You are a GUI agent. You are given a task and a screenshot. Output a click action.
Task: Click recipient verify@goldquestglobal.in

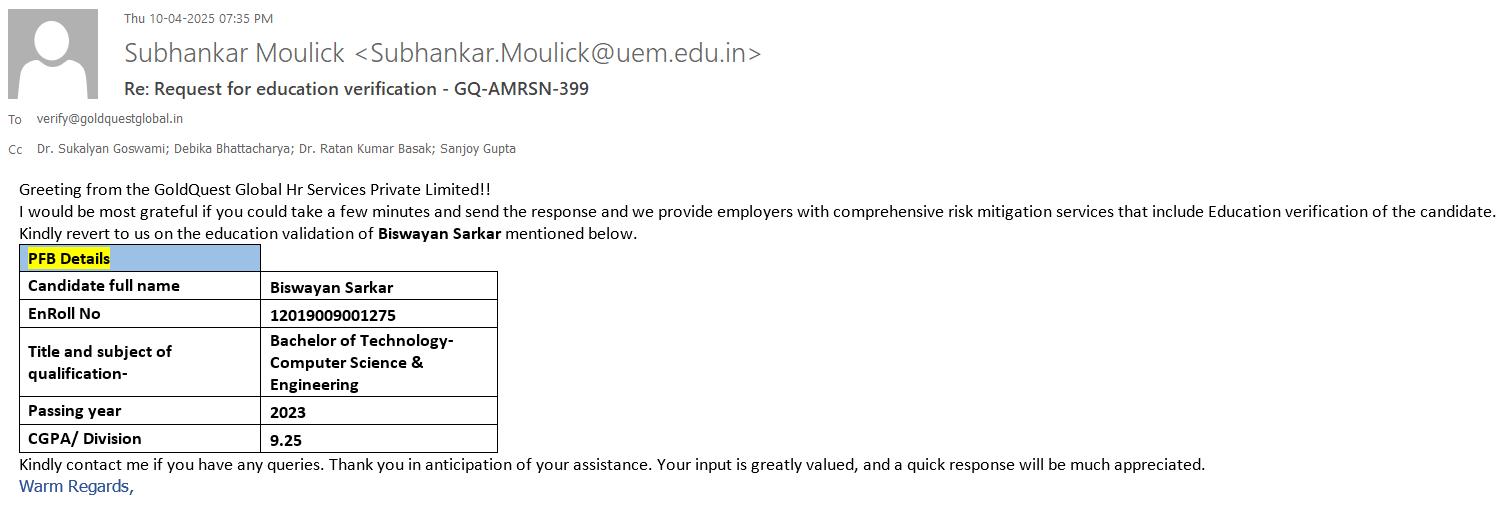click(x=110, y=119)
